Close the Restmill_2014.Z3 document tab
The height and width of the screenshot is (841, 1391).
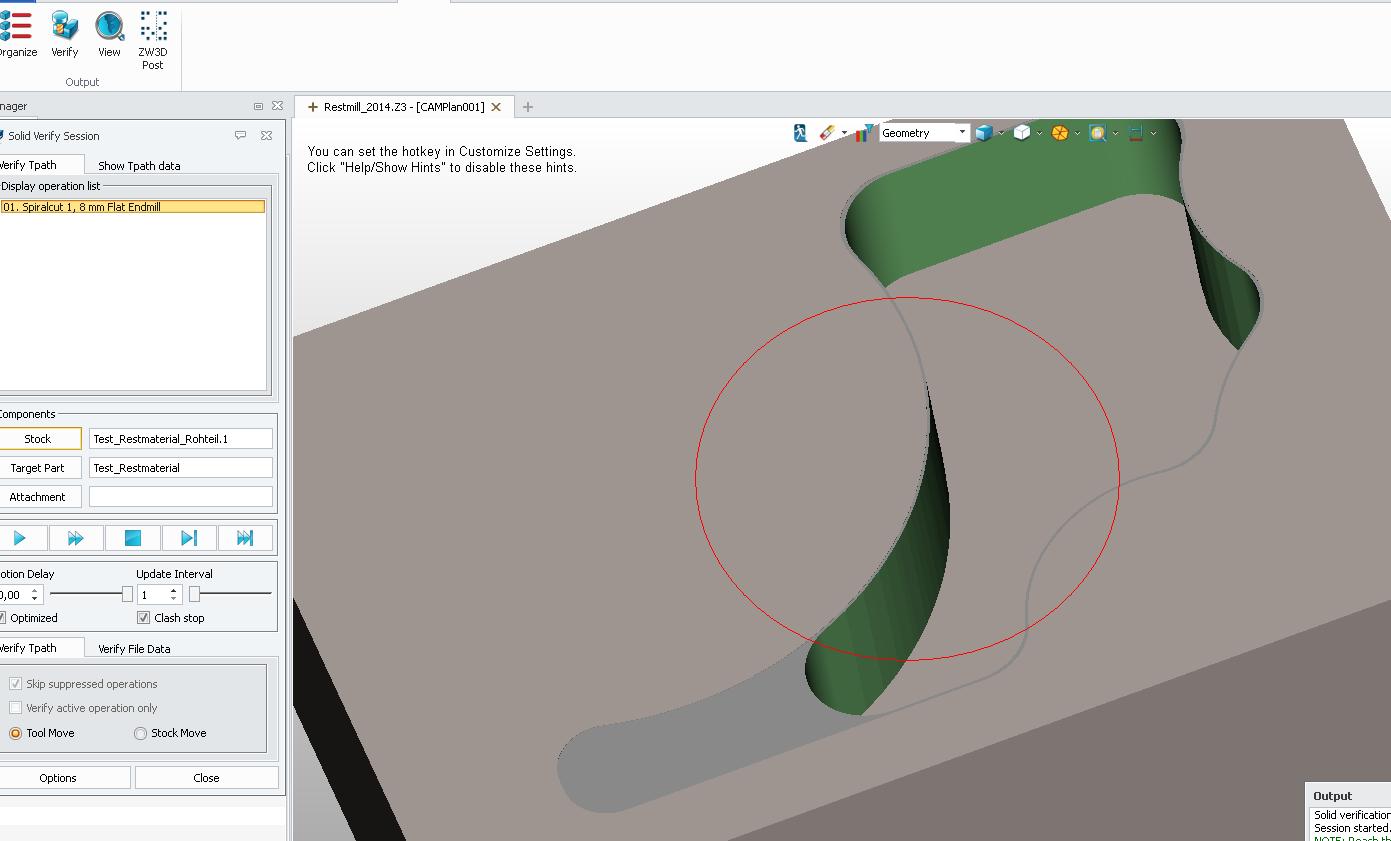[x=496, y=107]
